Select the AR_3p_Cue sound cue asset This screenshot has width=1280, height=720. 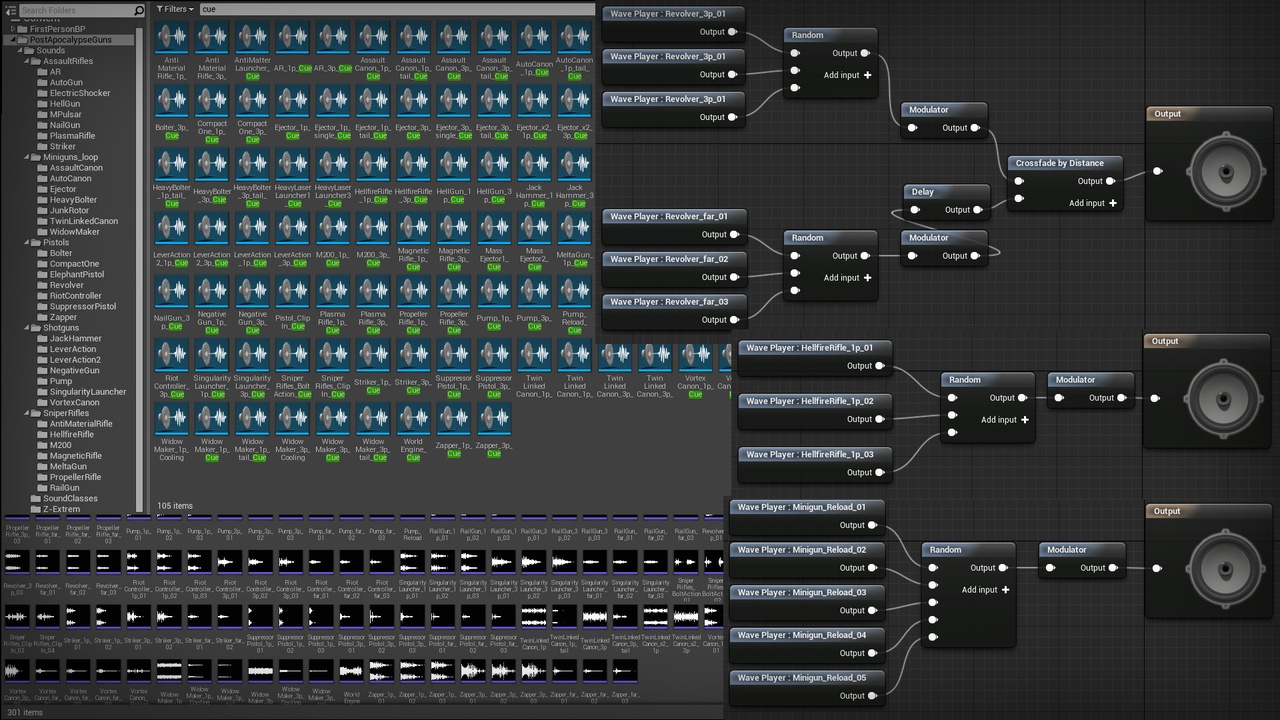coord(333,52)
